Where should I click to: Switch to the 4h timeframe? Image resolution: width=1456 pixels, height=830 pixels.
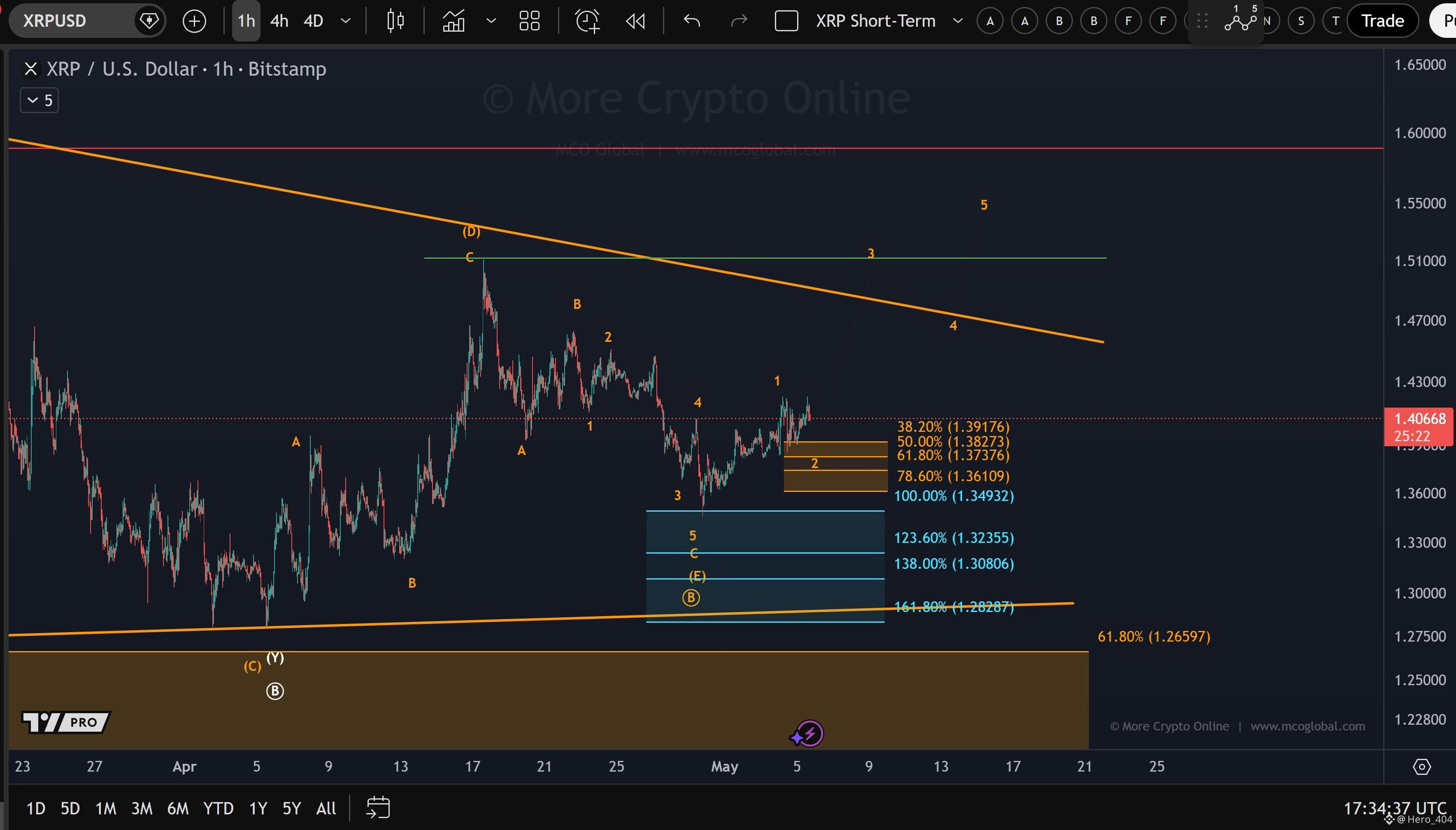click(x=279, y=21)
